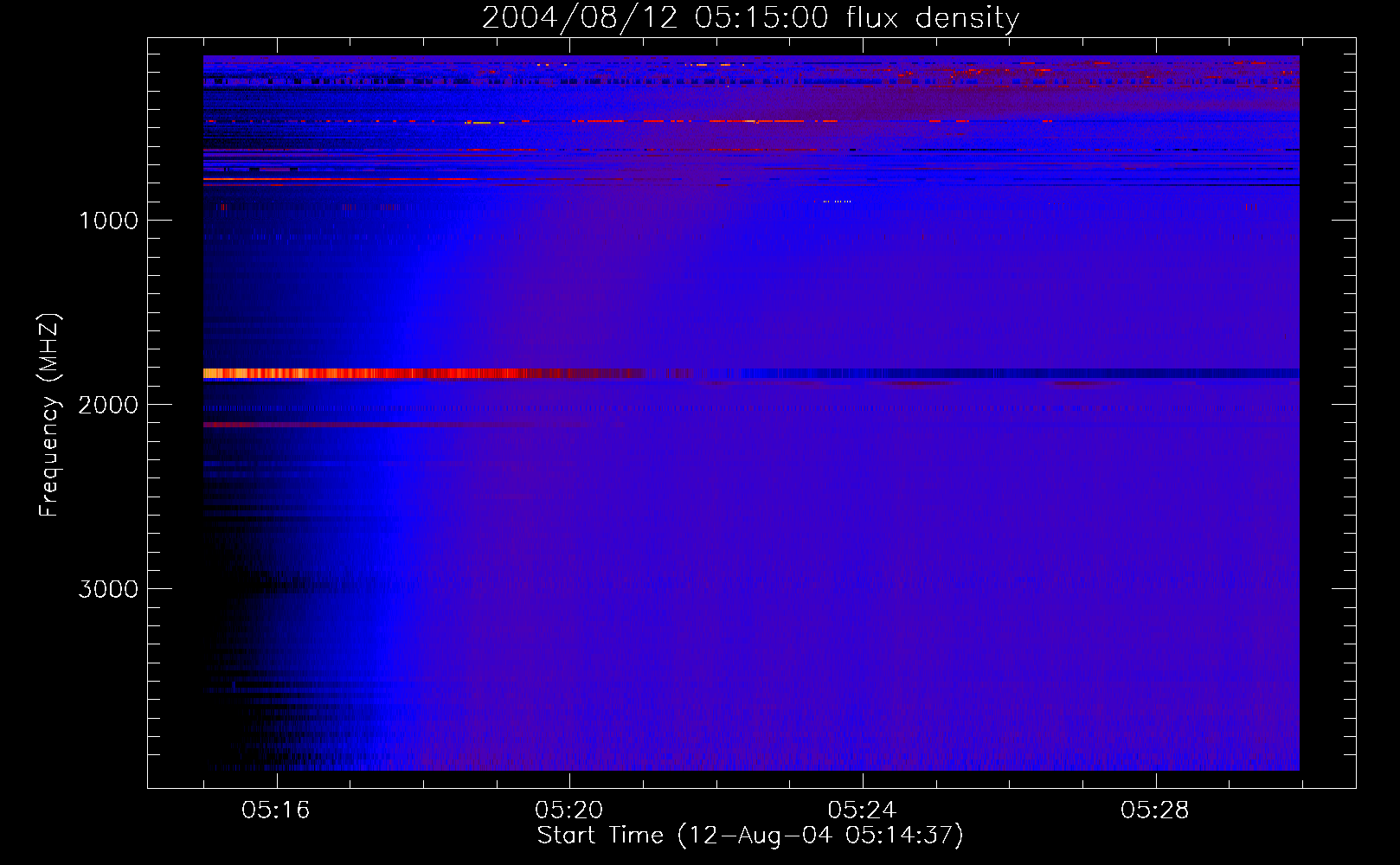This screenshot has height=865, width=1400.
Task: Click the 05:28 time tick label
Action: tap(1155, 811)
